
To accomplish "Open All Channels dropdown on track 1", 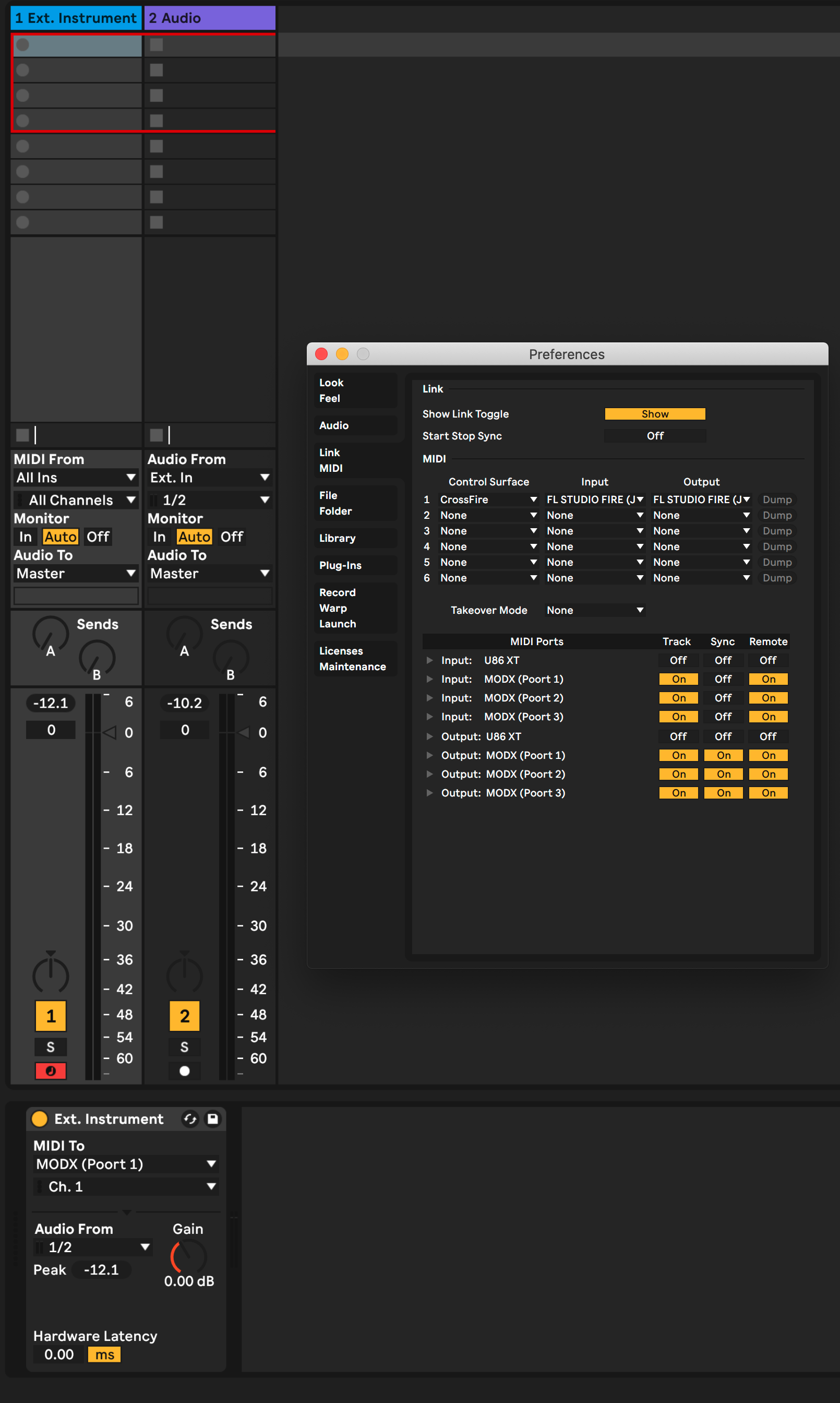I will [76, 500].
